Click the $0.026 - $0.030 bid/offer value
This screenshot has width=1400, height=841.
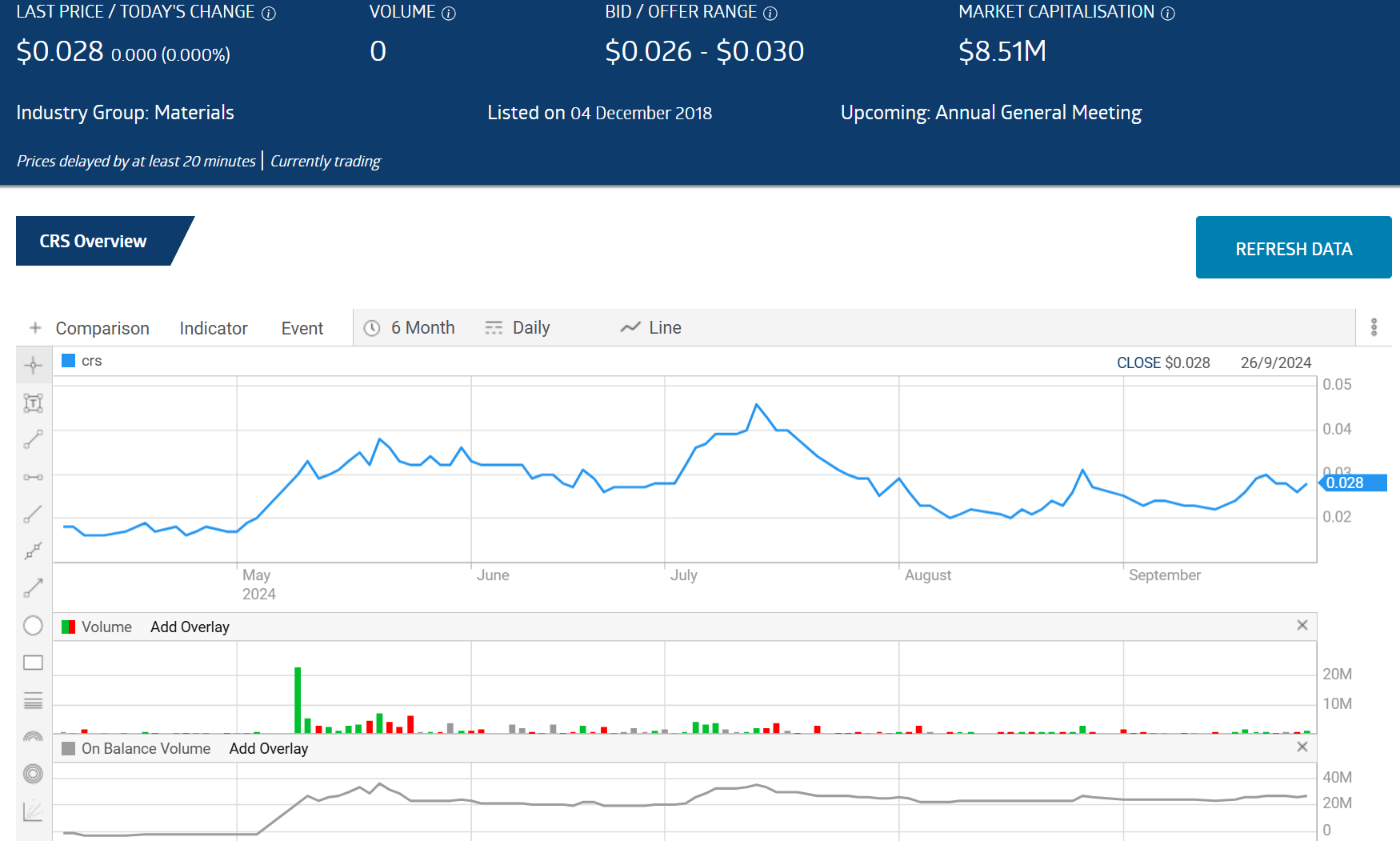pyautogui.click(x=705, y=51)
